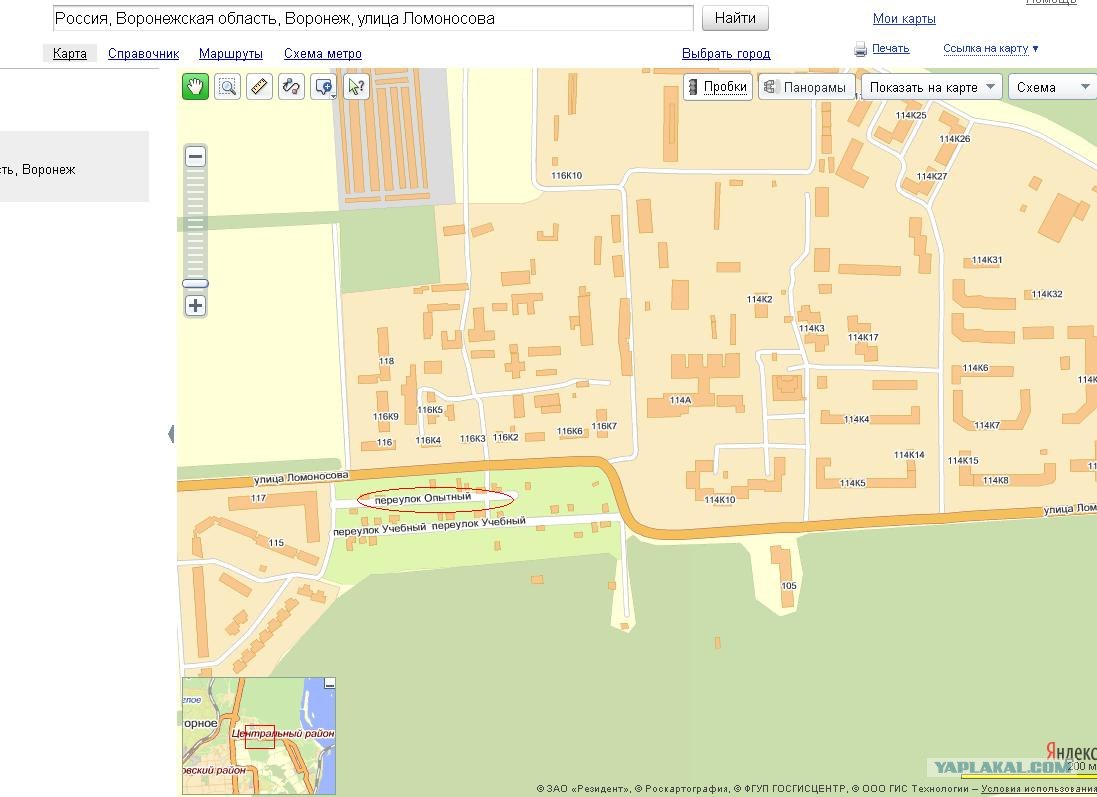Open the Мои карты link

point(904,19)
